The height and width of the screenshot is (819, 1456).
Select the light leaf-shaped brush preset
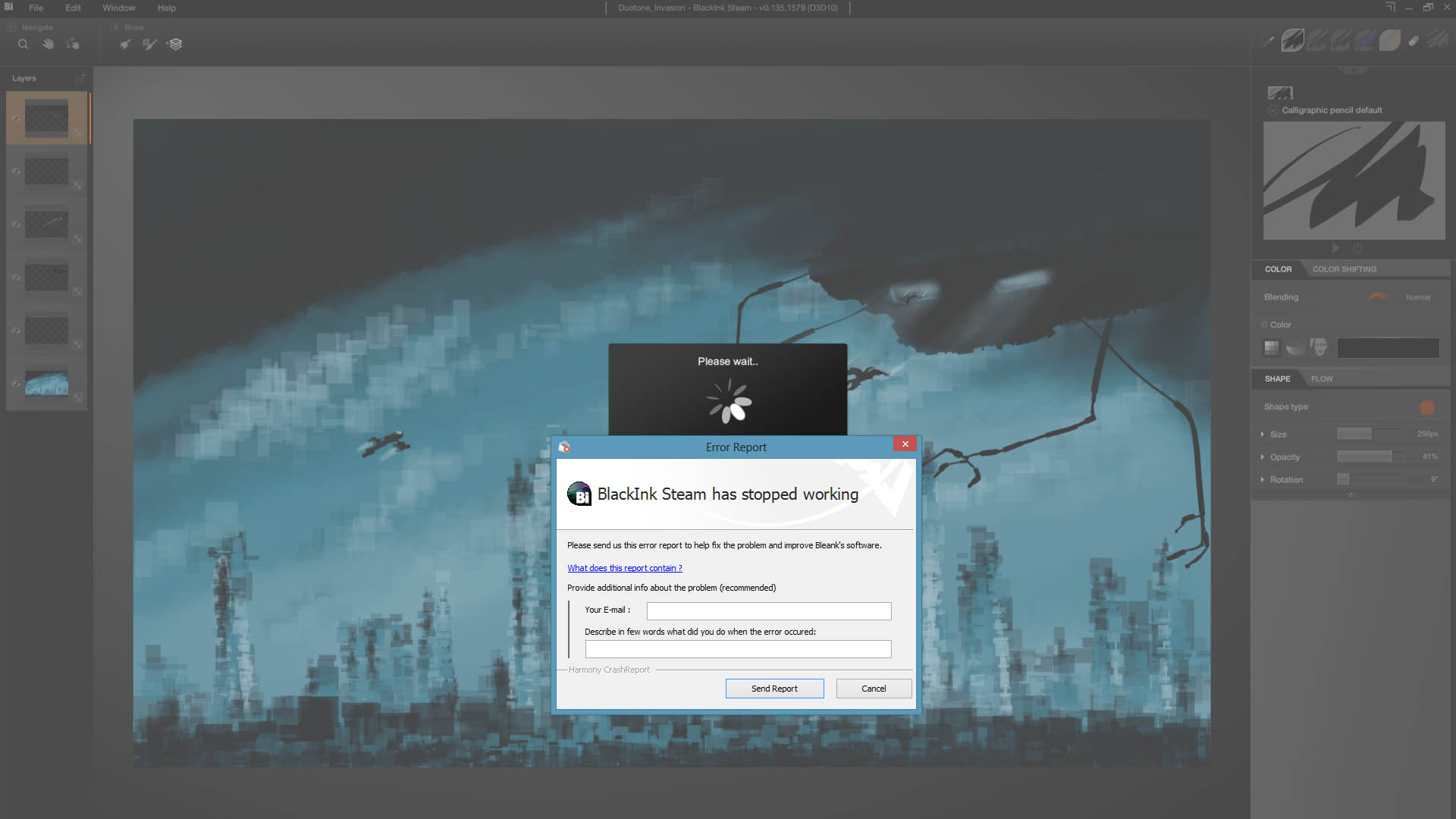[x=1389, y=40]
